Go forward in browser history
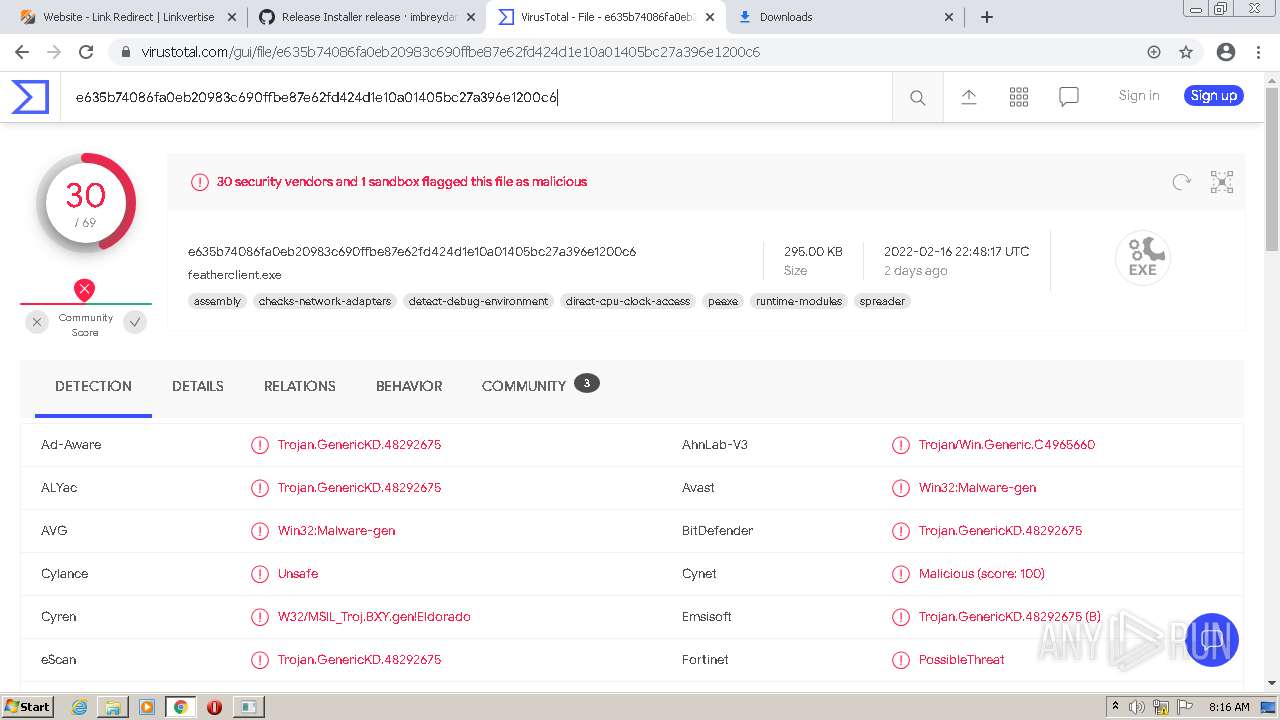1280x720 pixels. coord(54,52)
